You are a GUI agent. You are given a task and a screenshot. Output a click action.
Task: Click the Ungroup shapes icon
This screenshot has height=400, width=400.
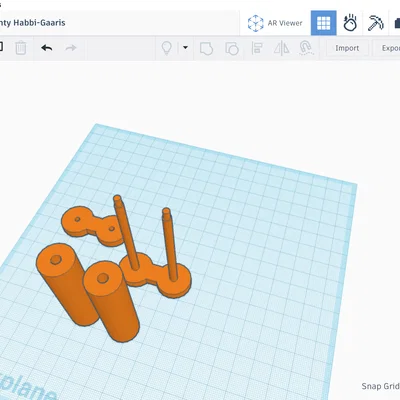tap(232, 48)
